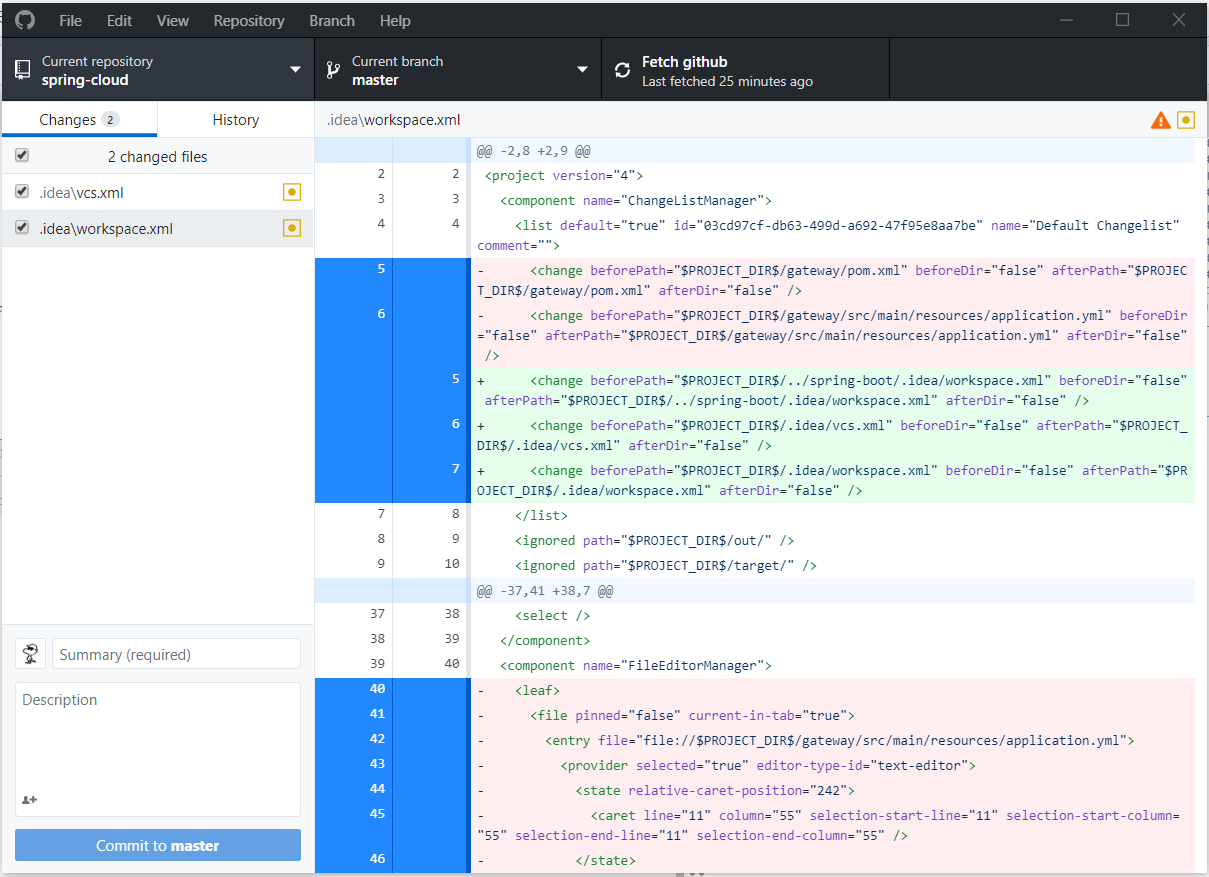
Task: Open the Current branch master dropdown
Action: pos(458,70)
